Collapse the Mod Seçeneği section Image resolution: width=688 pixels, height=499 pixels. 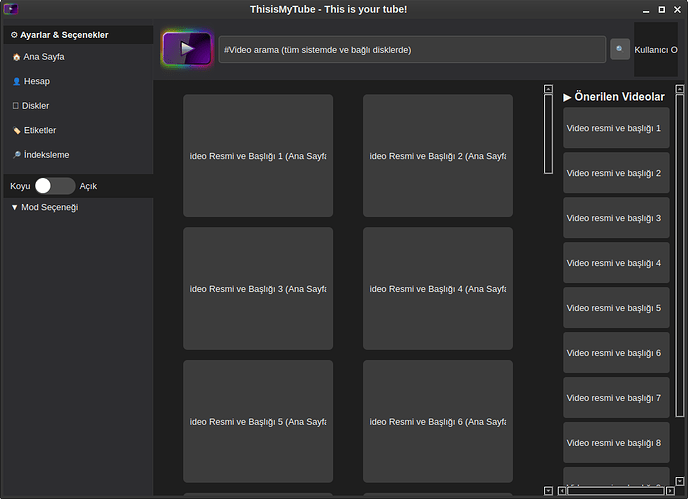coord(44,207)
